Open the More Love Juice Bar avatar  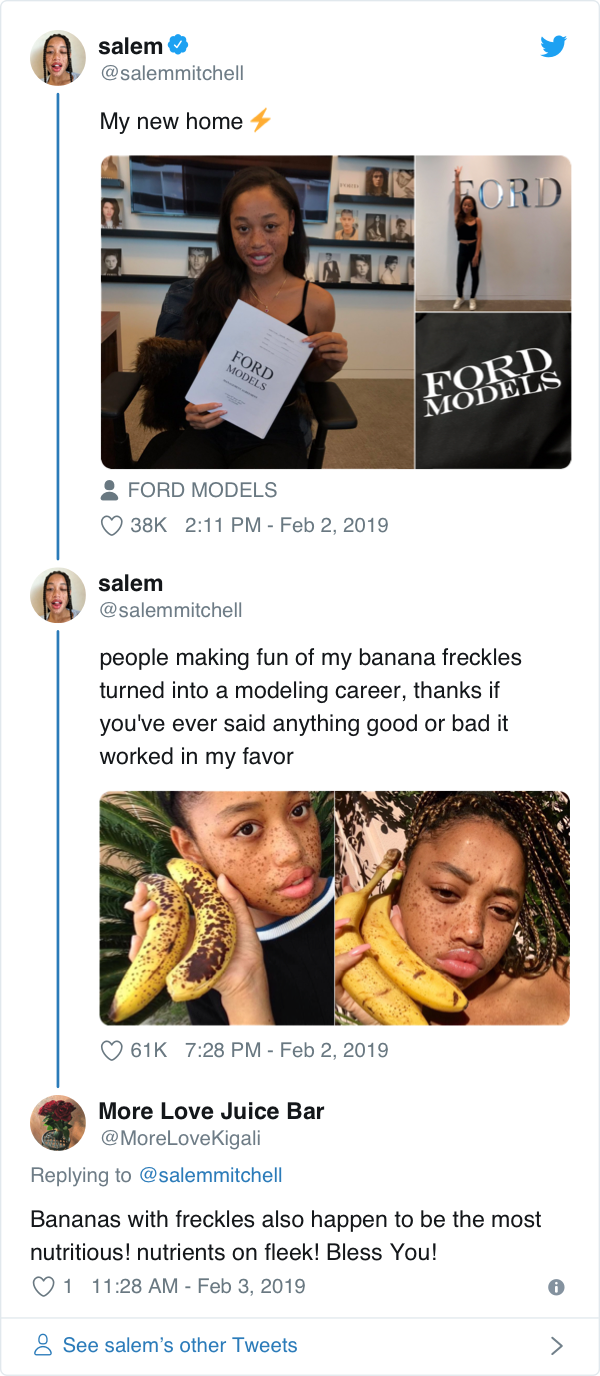[58, 1123]
